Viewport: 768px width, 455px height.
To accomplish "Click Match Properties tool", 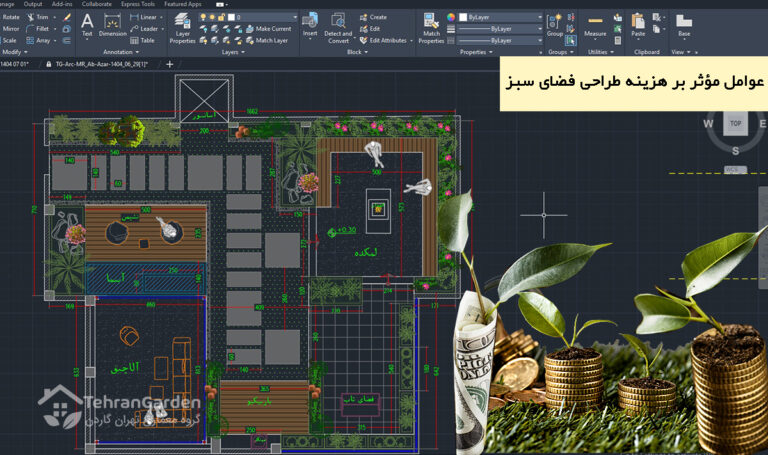I will (x=431, y=29).
